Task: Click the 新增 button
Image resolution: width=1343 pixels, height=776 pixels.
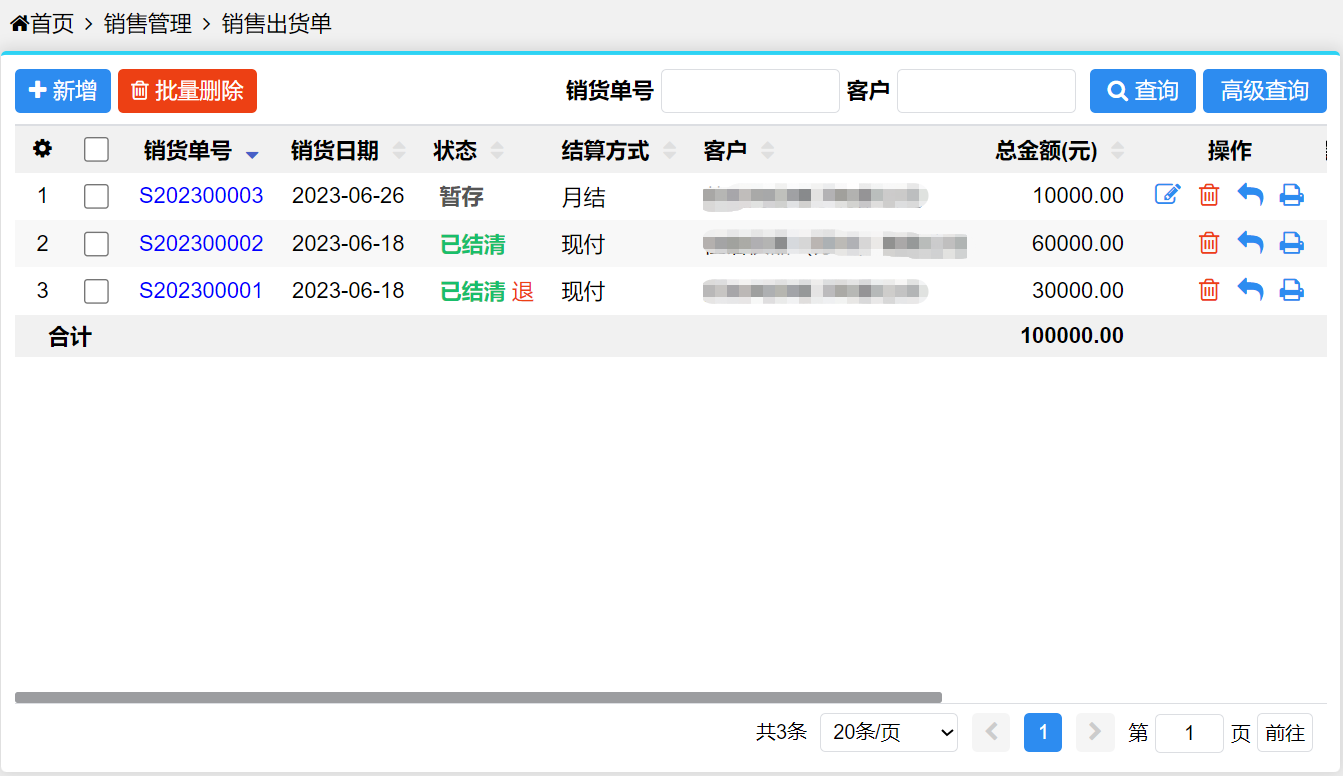Action: 63,91
